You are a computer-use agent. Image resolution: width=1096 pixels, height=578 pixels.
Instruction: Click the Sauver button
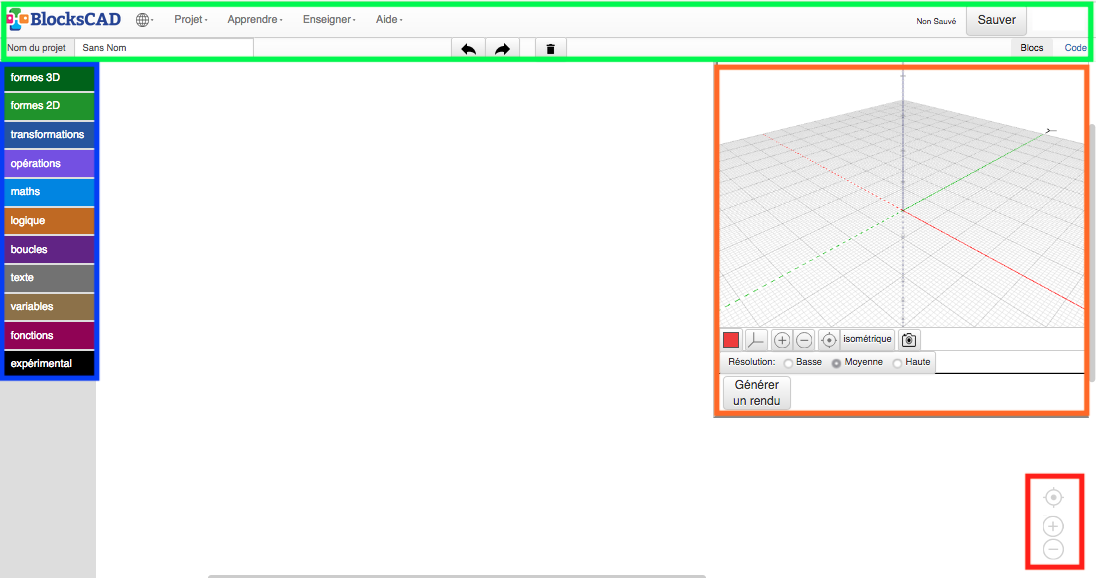pos(996,20)
